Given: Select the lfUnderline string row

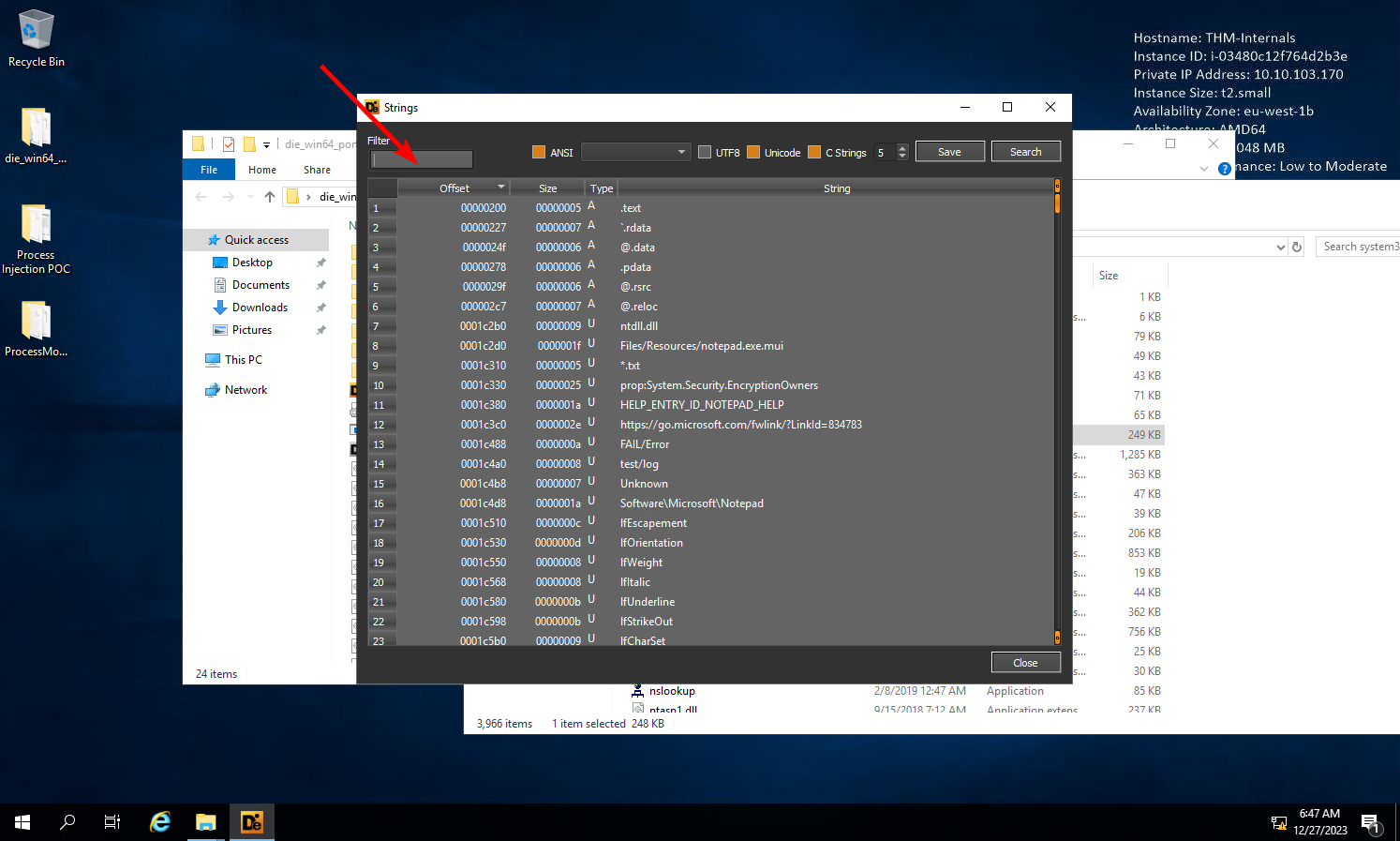Looking at the screenshot, I should (x=712, y=602).
